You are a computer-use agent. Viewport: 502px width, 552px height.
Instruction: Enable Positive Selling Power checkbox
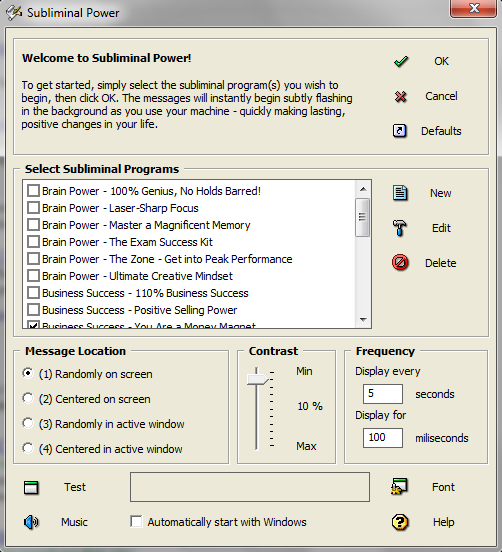[x=33, y=310]
